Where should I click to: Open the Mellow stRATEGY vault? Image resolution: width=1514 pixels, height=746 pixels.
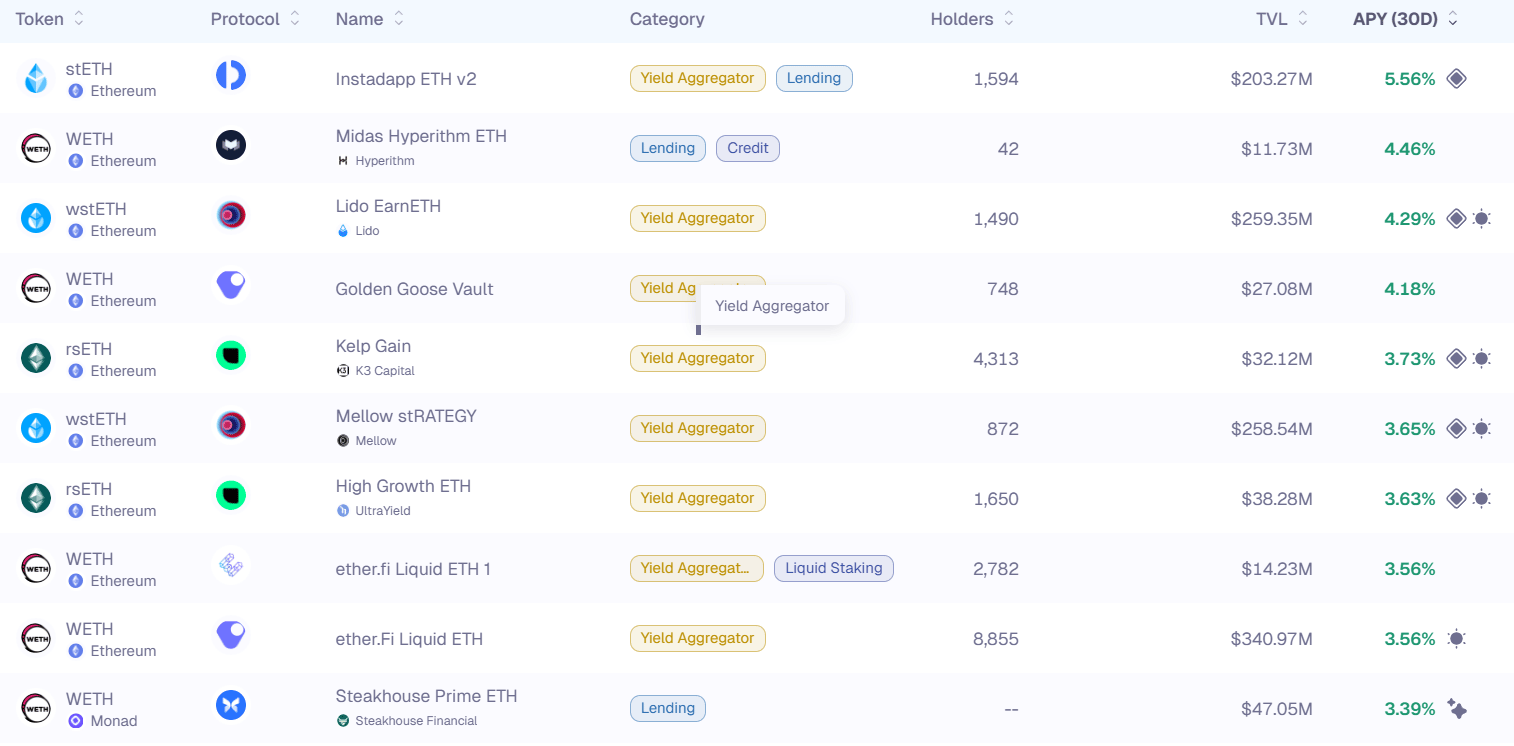406,416
